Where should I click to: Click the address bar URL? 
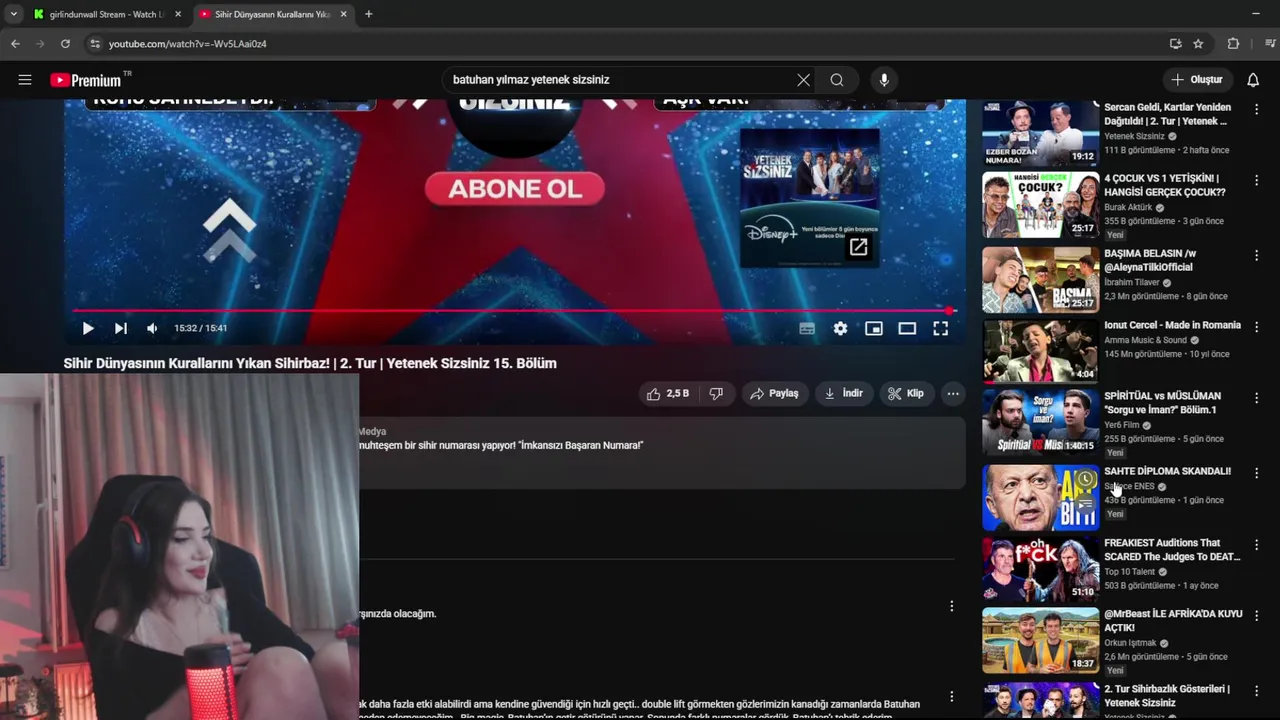[188, 44]
